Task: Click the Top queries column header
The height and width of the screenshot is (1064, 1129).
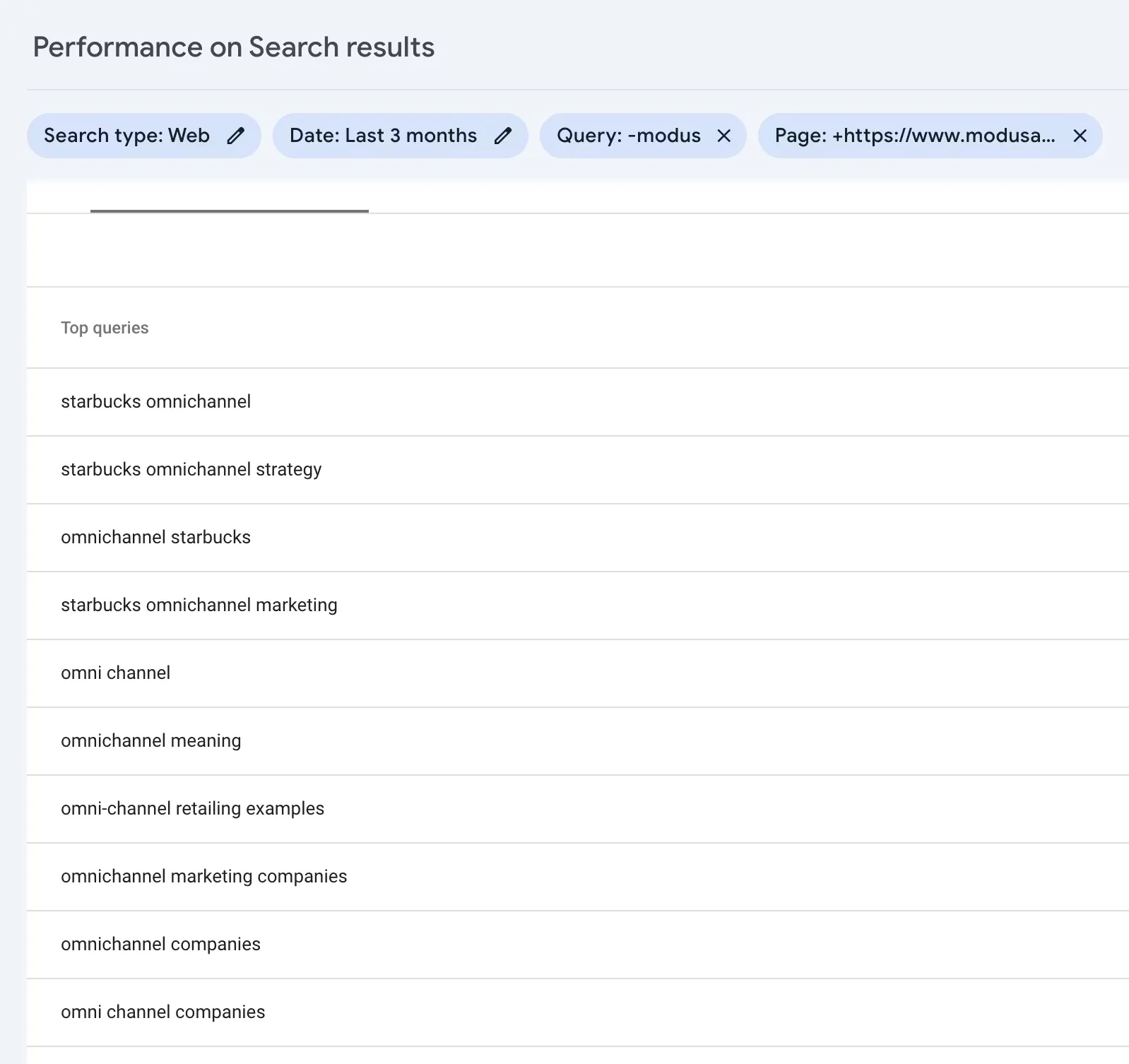Action: point(105,328)
